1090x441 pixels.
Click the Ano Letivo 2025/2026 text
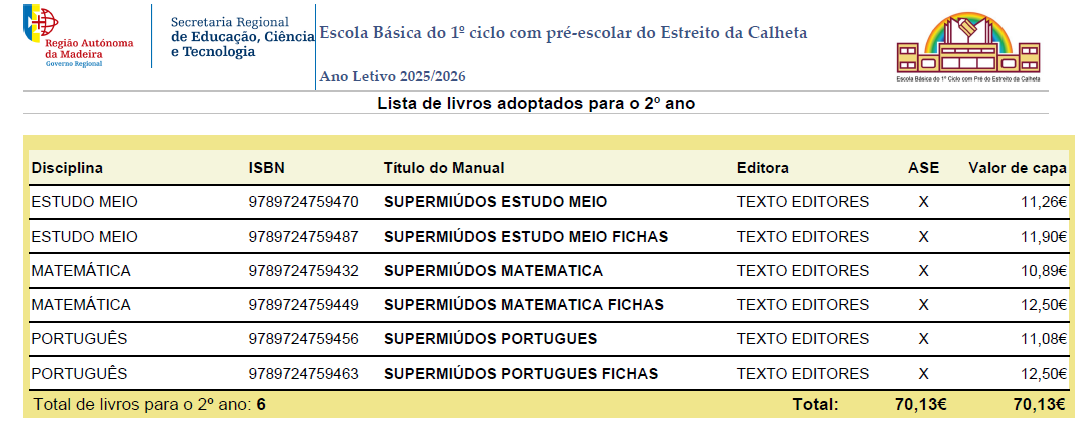click(x=392, y=77)
